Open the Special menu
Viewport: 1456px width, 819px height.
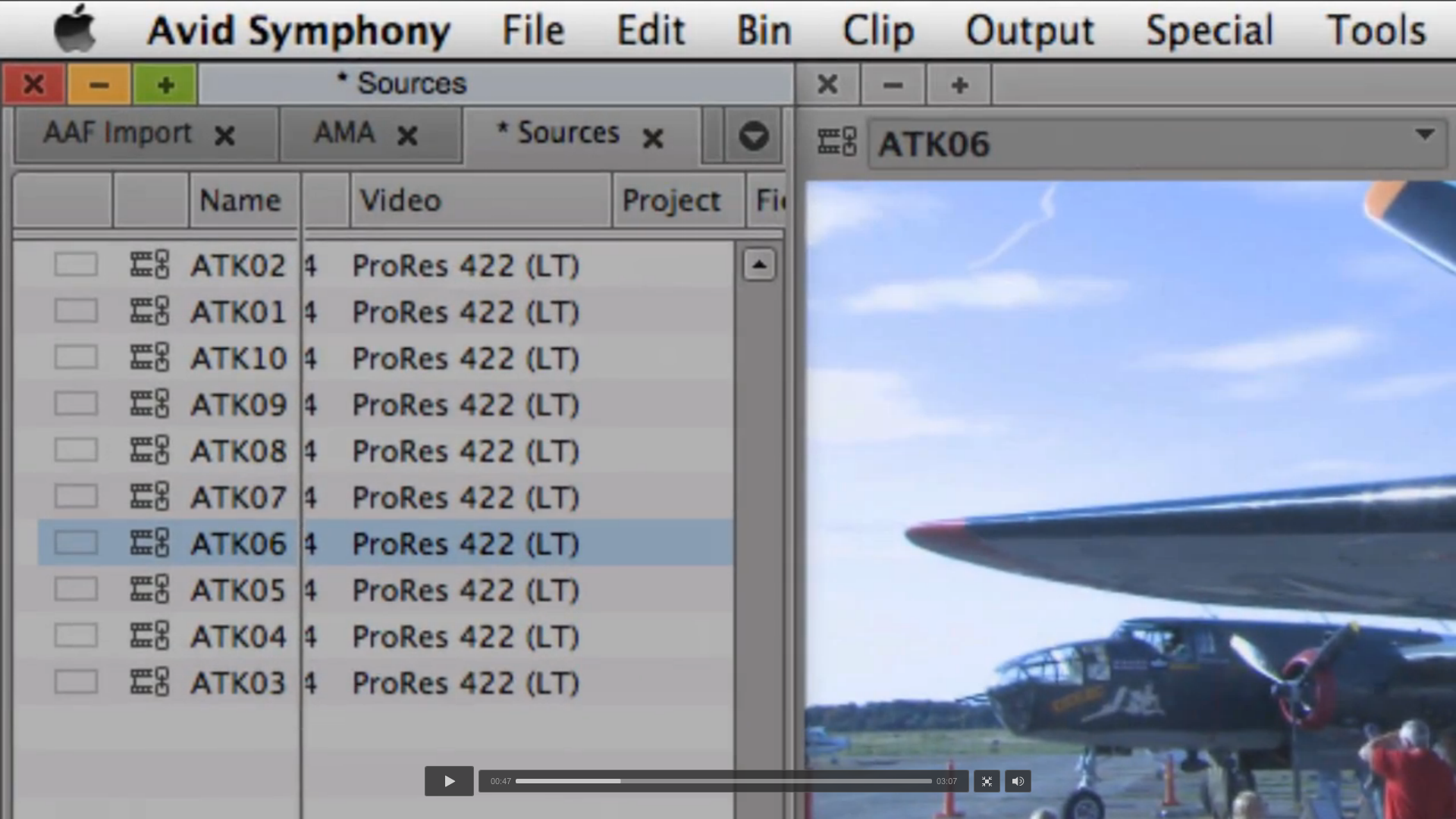(1210, 31)
